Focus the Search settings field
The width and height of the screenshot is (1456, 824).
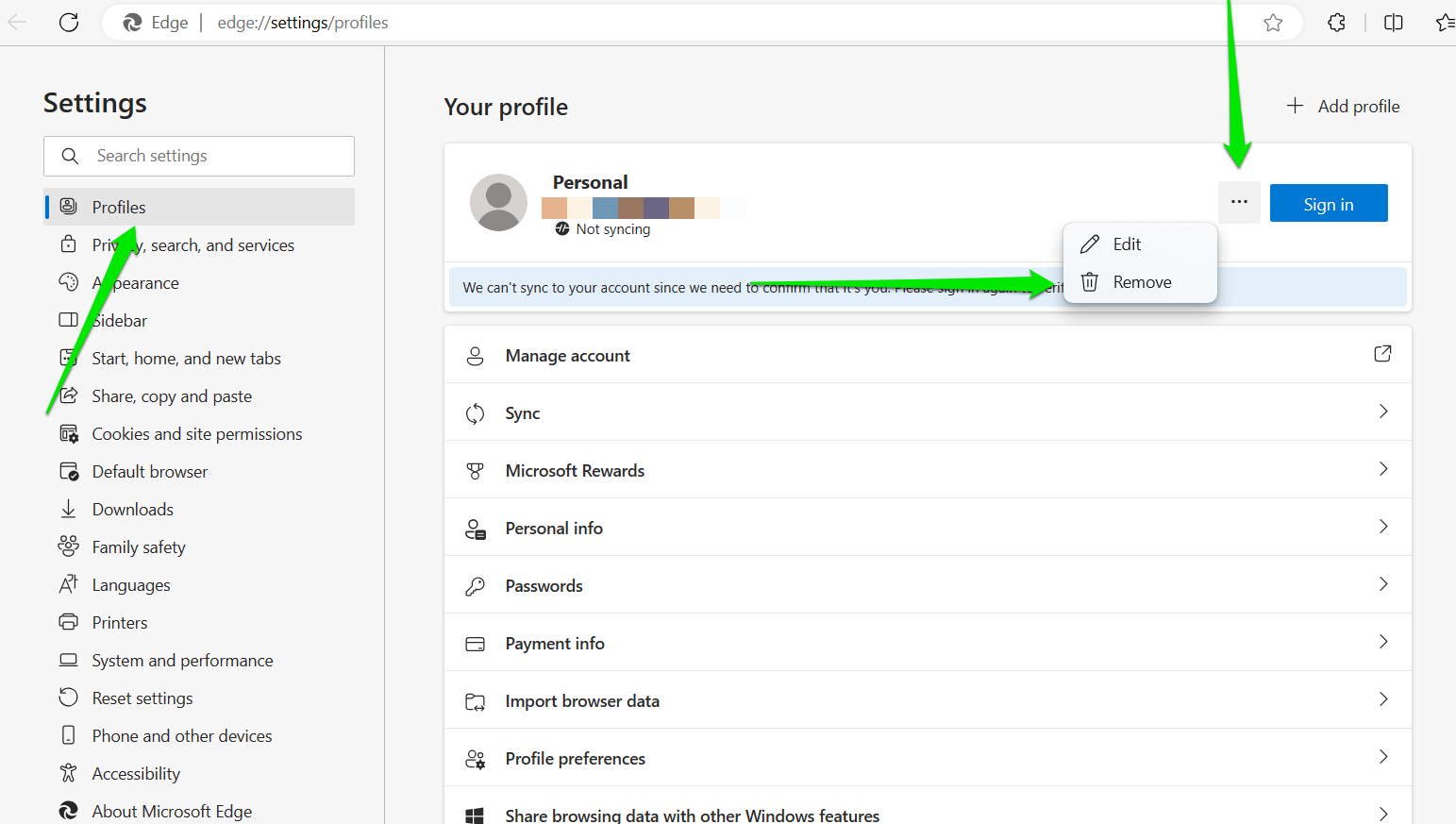click(x=199, y=156)
